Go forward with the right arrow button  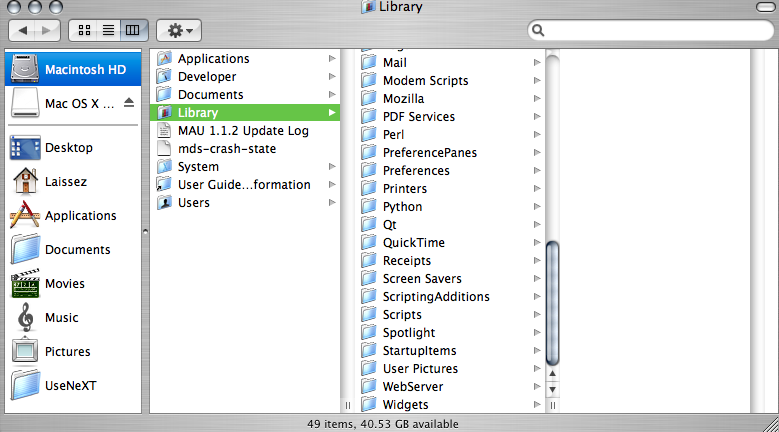47,30
